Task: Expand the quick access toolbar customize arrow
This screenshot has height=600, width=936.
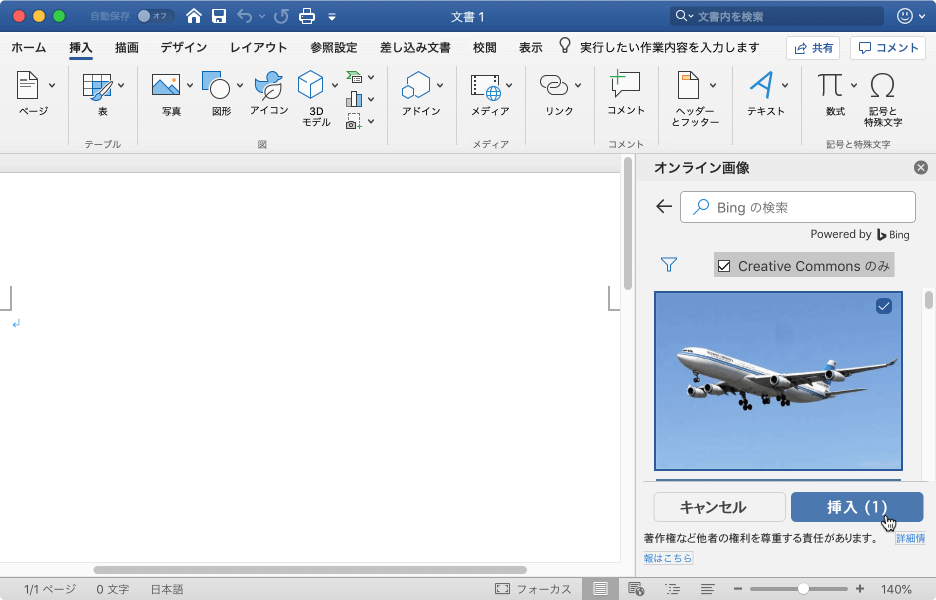Action: [332, 17]
